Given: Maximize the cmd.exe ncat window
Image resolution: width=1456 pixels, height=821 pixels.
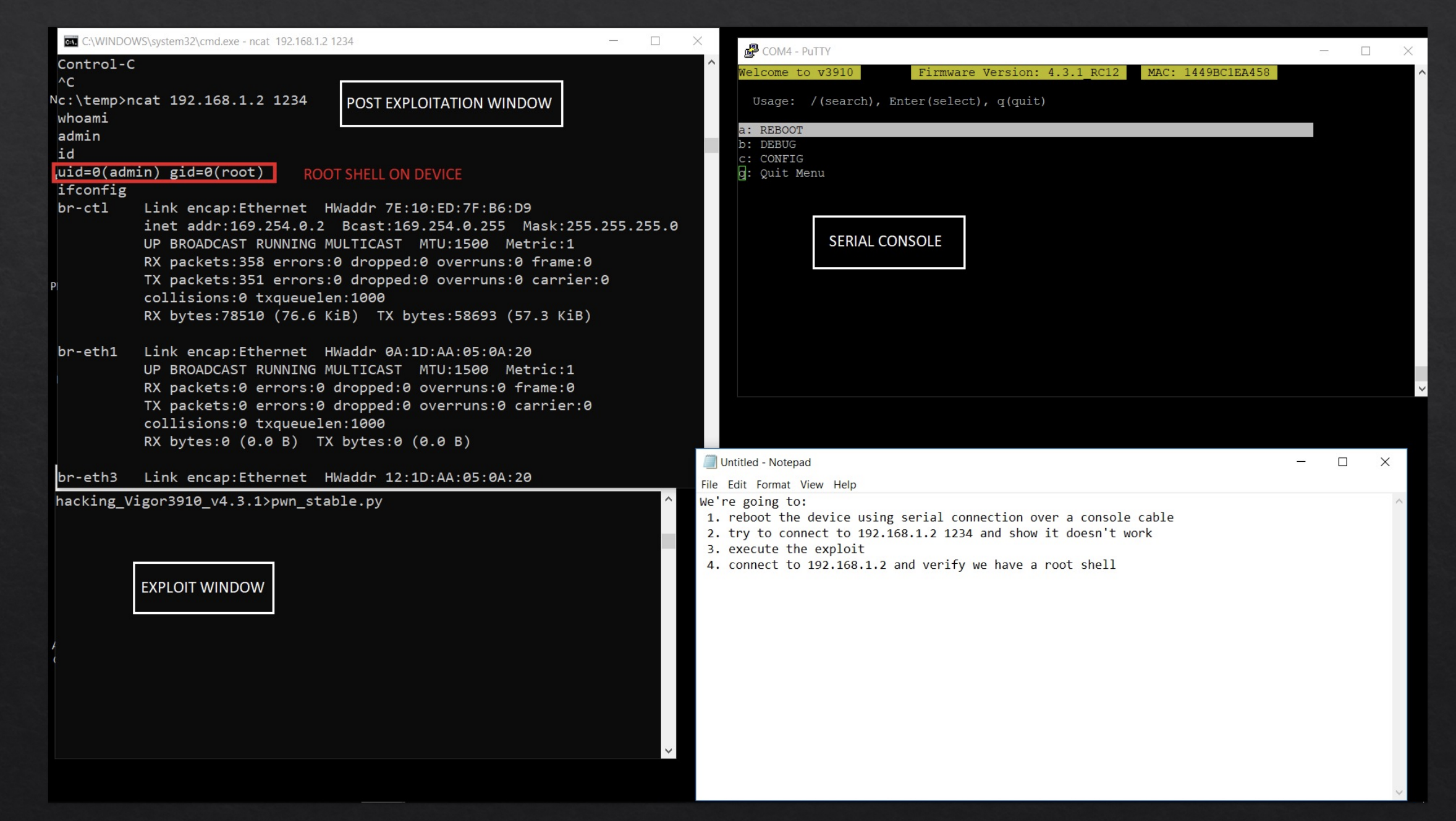Looking at the screenshot, I should [655, 41].
